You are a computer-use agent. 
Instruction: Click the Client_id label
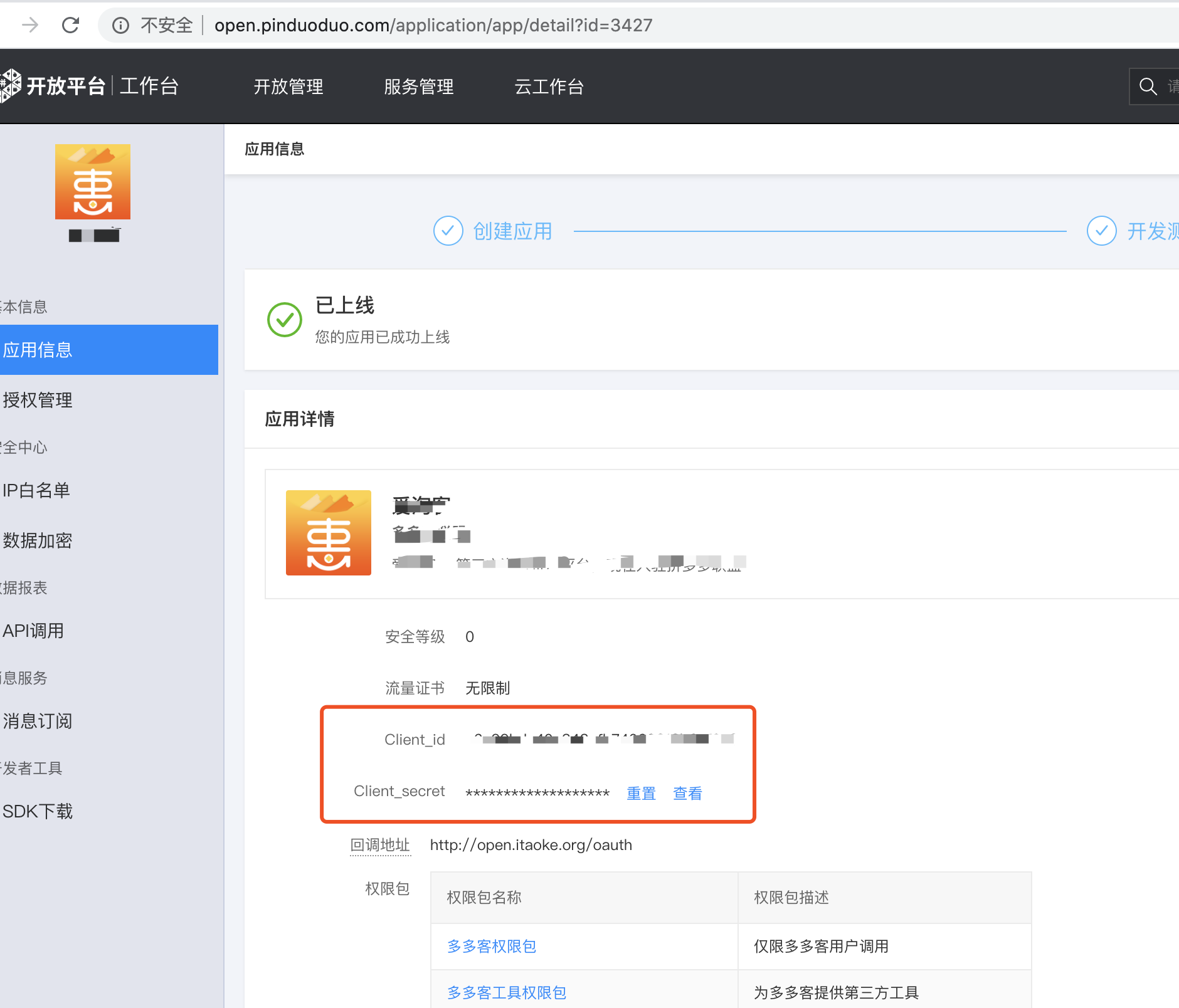pos(415,740)
